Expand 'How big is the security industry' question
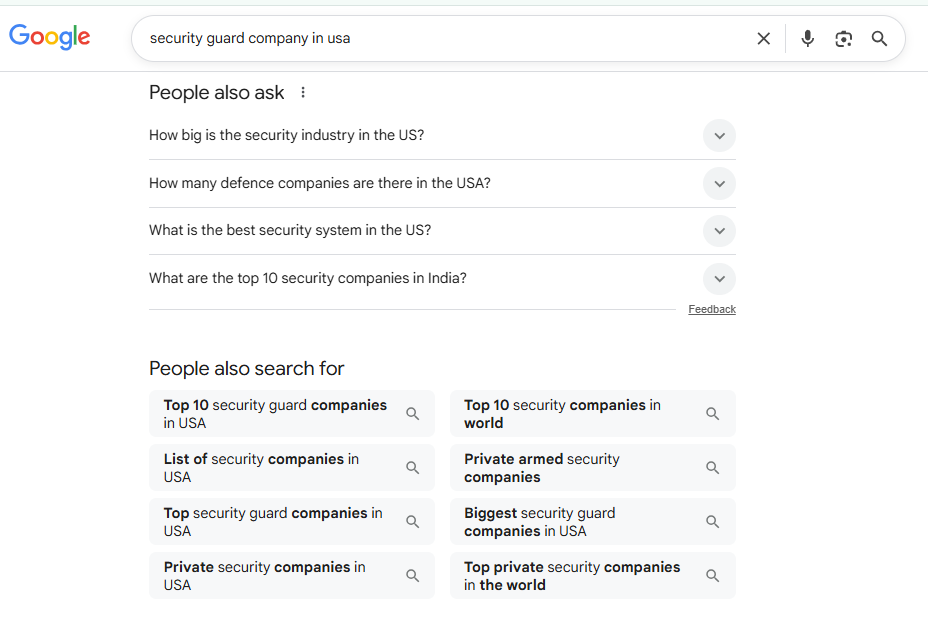Screen dimensions: 928x624 click(x=719, y=136)
